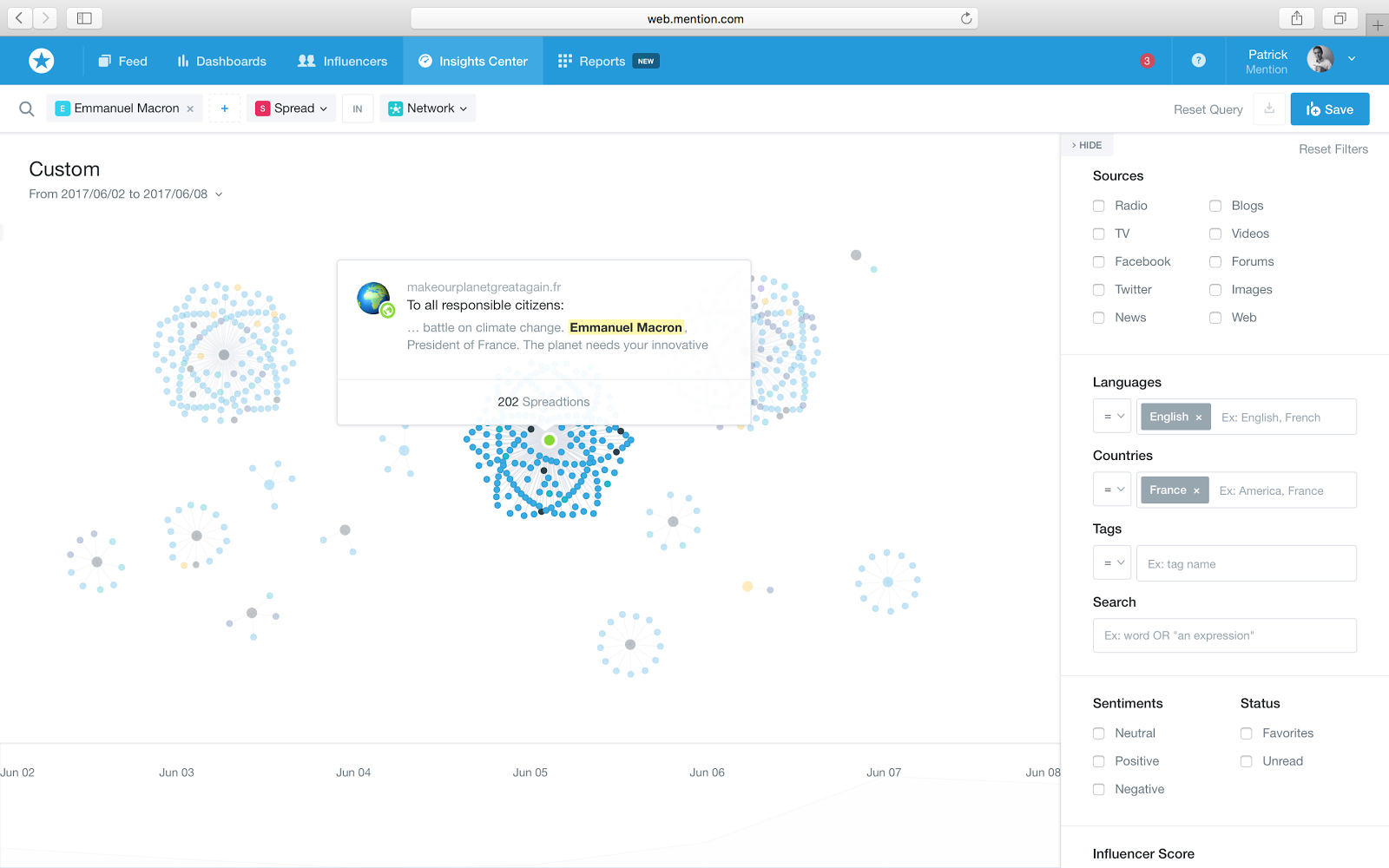Toggle the Safari sidebar button
1389x868 pixels.
click(x=84, y=17)
